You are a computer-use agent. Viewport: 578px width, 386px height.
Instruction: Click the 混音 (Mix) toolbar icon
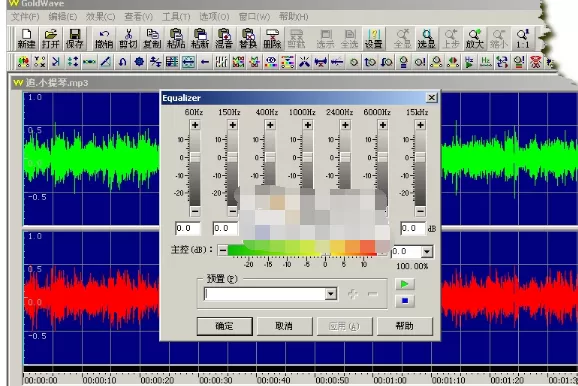[224, 39]
